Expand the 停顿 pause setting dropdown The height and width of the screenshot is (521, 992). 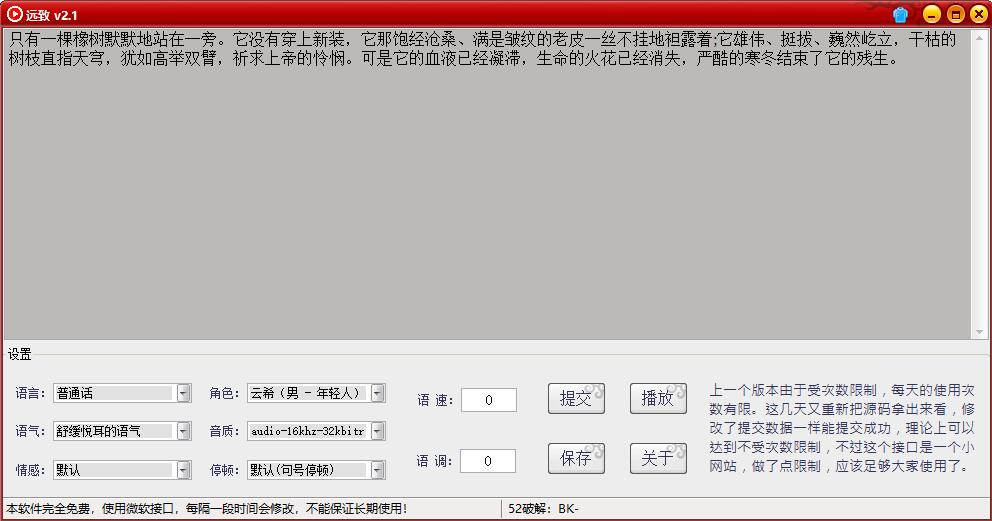pos(377,469)
